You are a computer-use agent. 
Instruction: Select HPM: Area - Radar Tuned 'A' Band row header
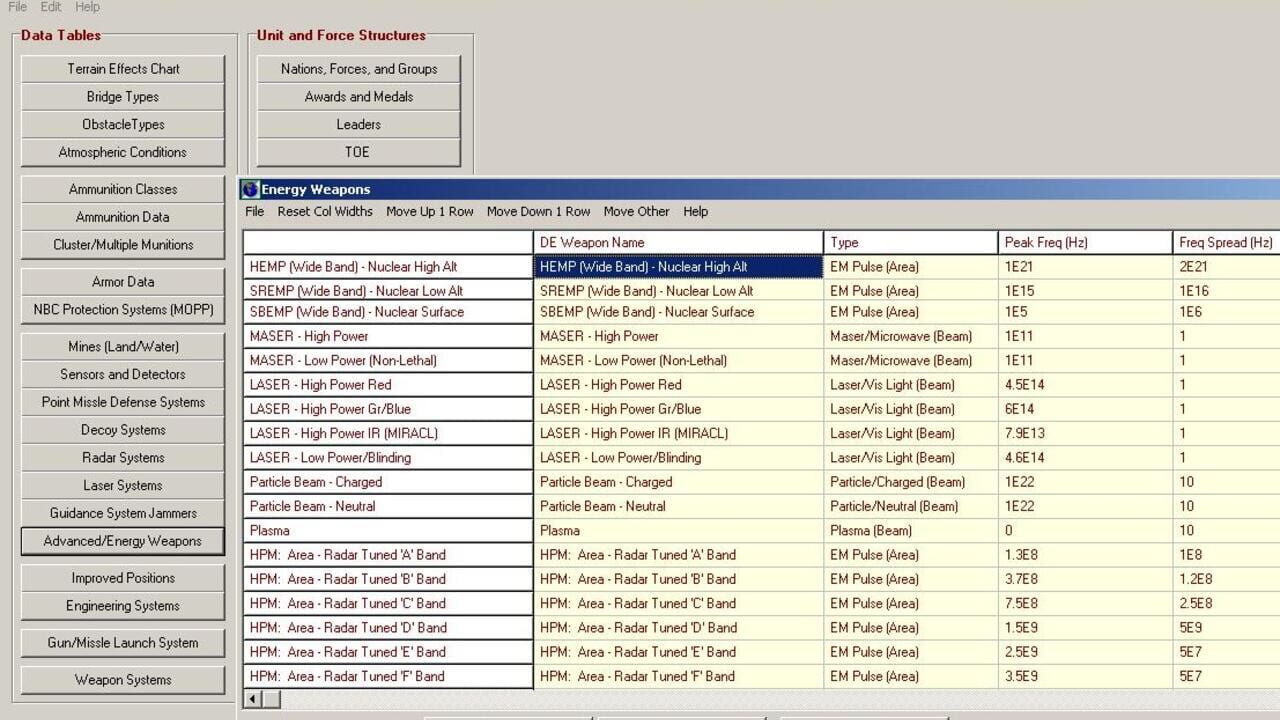tap(388, 555)
